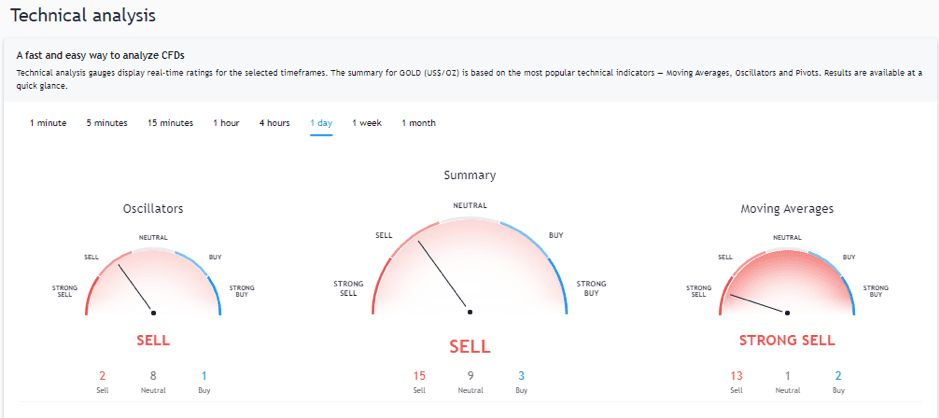This screenshot has height=418, width=939.
Task: Switch to the 5 minutes timeframe
Action: (x=106, y=123)
